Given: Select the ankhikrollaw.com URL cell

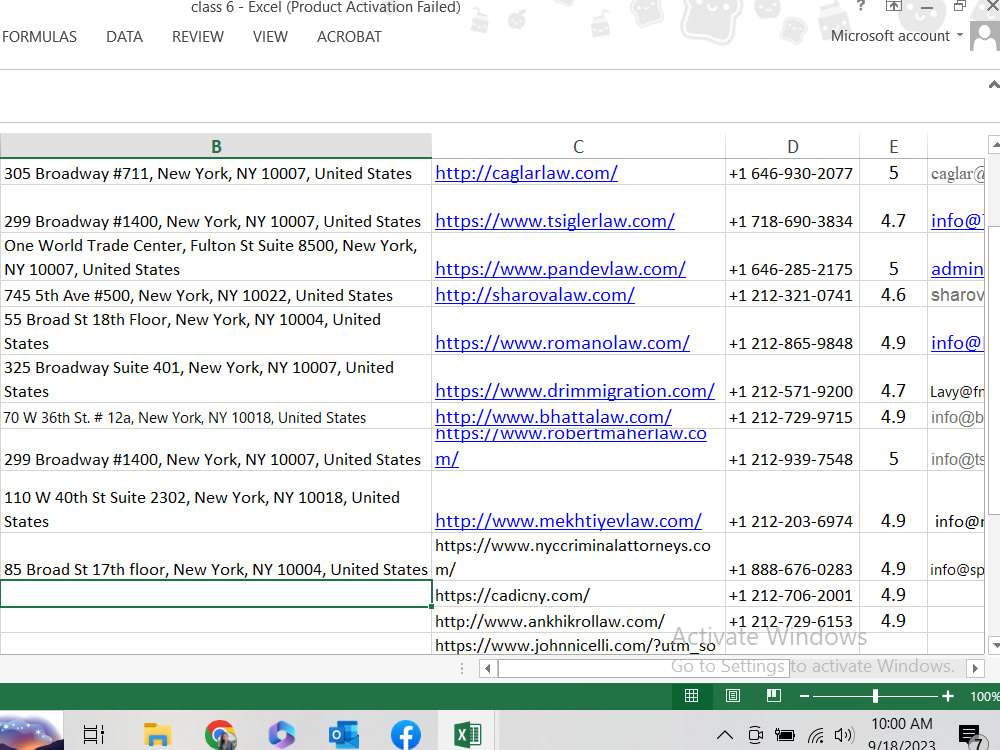Looking at the screenshot, I should [x=578, y=621].
